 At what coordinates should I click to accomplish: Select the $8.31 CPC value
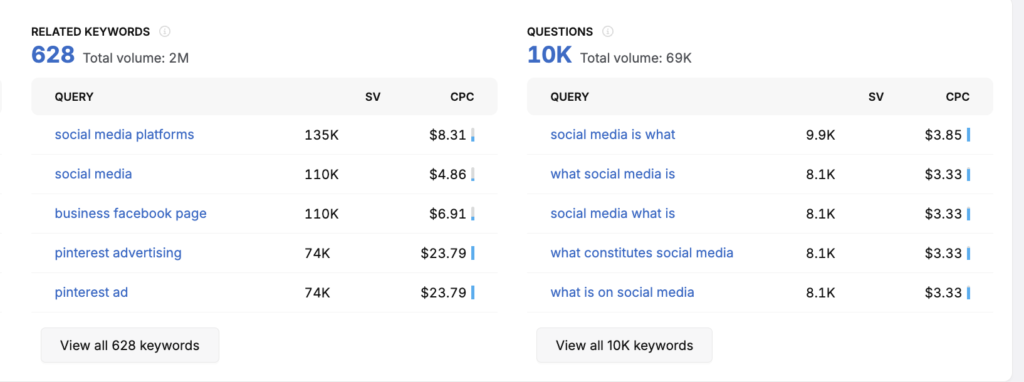click(x=447, y=135)
